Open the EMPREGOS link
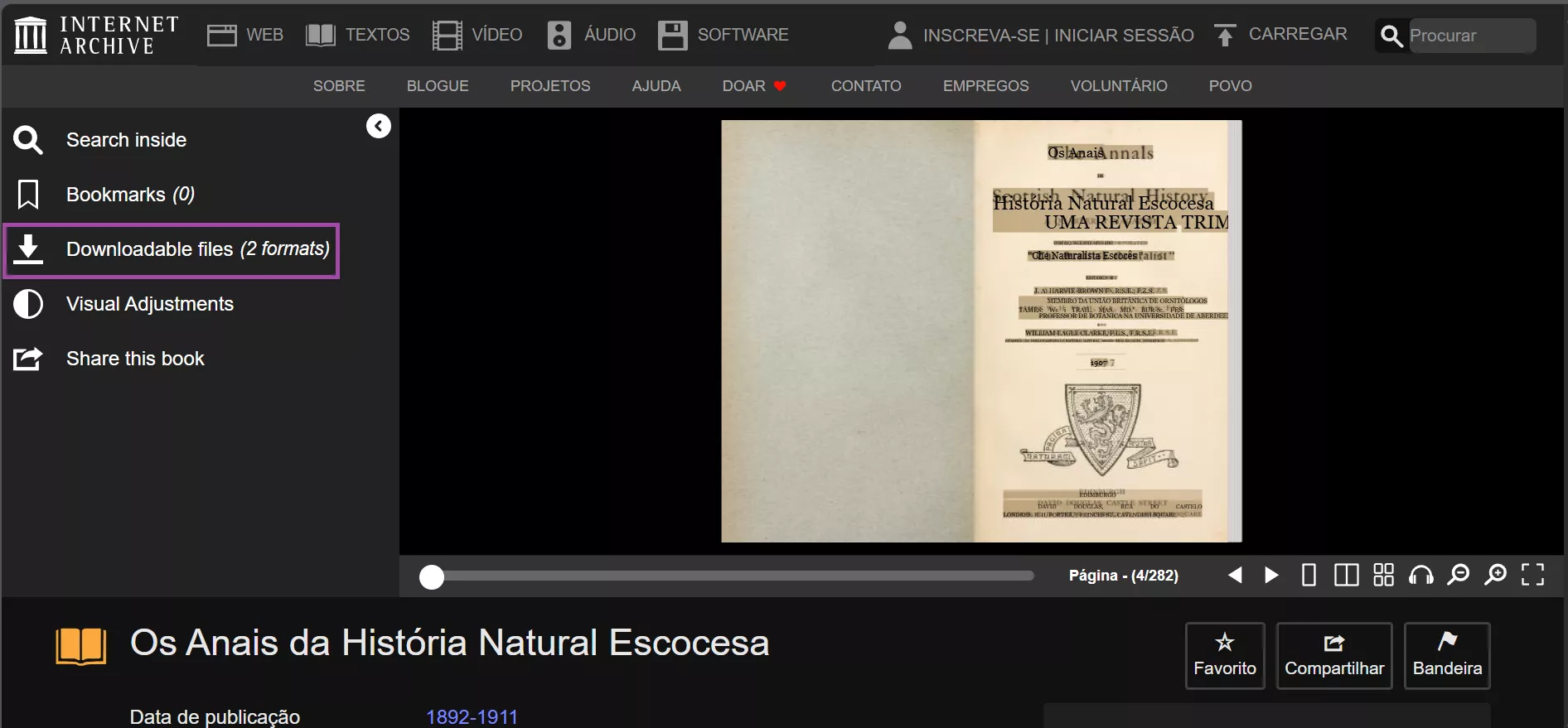The height and width of the screenshot is (728, 1568). [x=985, y=86]
